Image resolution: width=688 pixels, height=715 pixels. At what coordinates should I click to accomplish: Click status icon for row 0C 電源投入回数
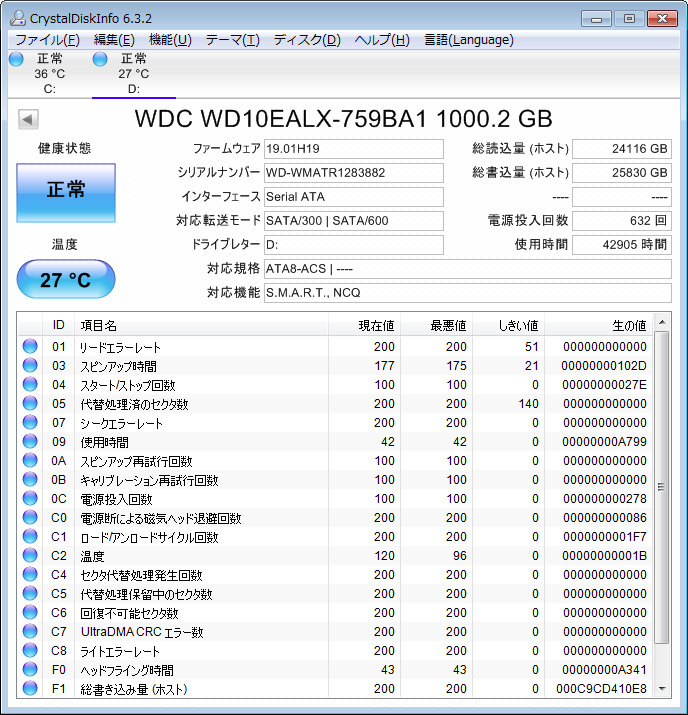pos(30,498)
